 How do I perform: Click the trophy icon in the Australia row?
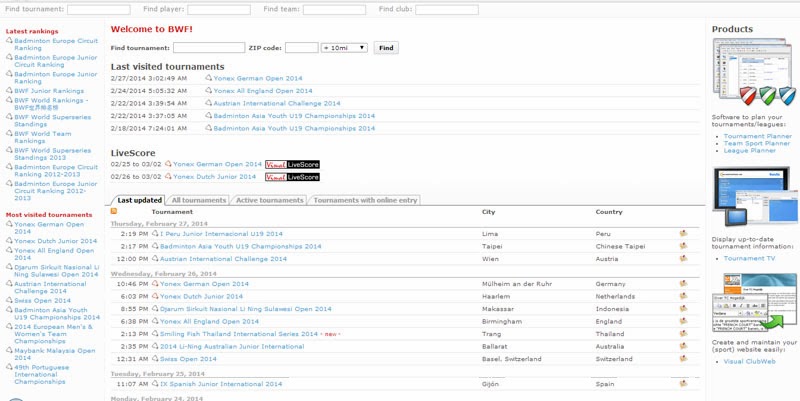683,346
